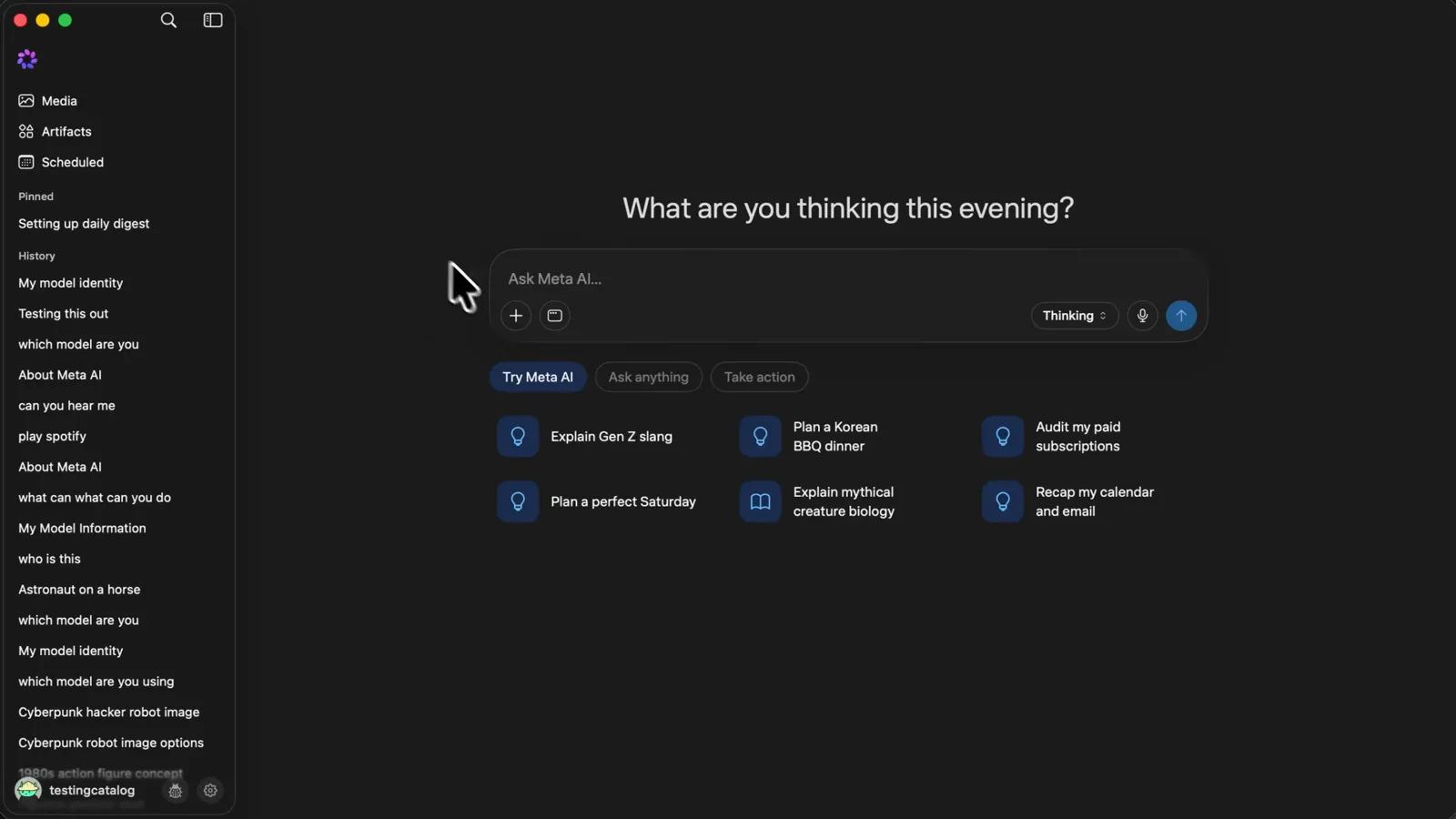The width and height of the screenshot is (1456, 819).
Task: Open the Astronaut on a horse chat
Action: pos(79,590)
